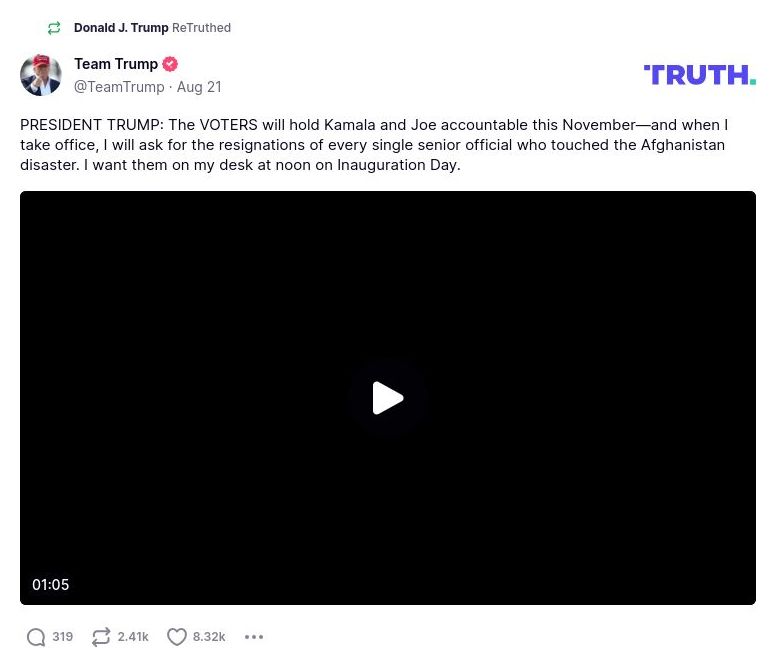Play the embedded video
The height and width of the screenshot is (668, 777).
pos(387,398)
